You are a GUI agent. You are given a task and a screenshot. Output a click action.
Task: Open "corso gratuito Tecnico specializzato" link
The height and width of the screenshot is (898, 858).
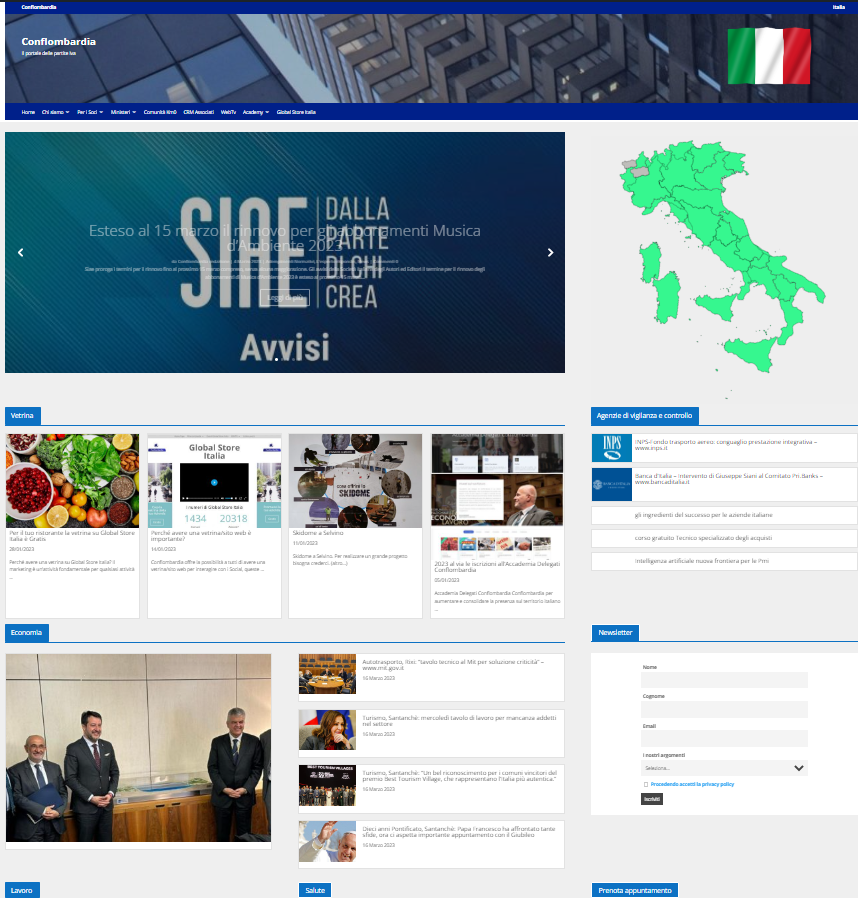[703, 538]
